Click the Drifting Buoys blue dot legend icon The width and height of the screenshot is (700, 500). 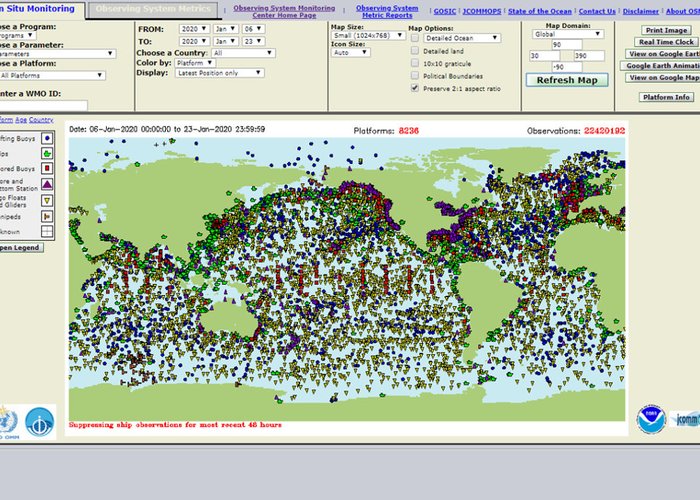(46, 138)
